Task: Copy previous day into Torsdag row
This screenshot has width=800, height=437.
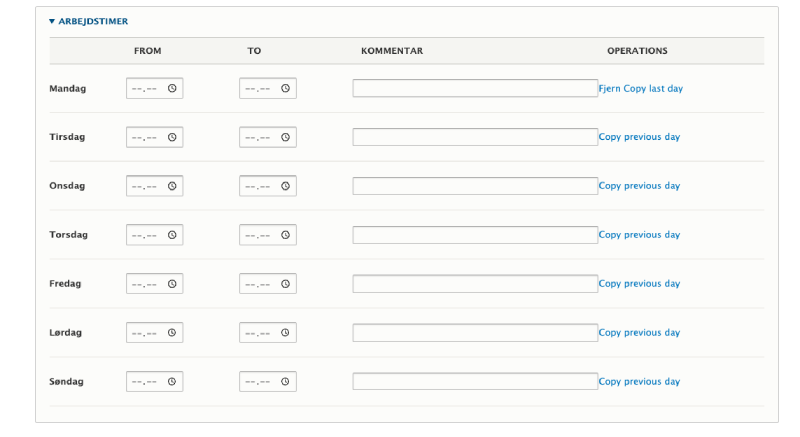Action: tap(639, 235)
